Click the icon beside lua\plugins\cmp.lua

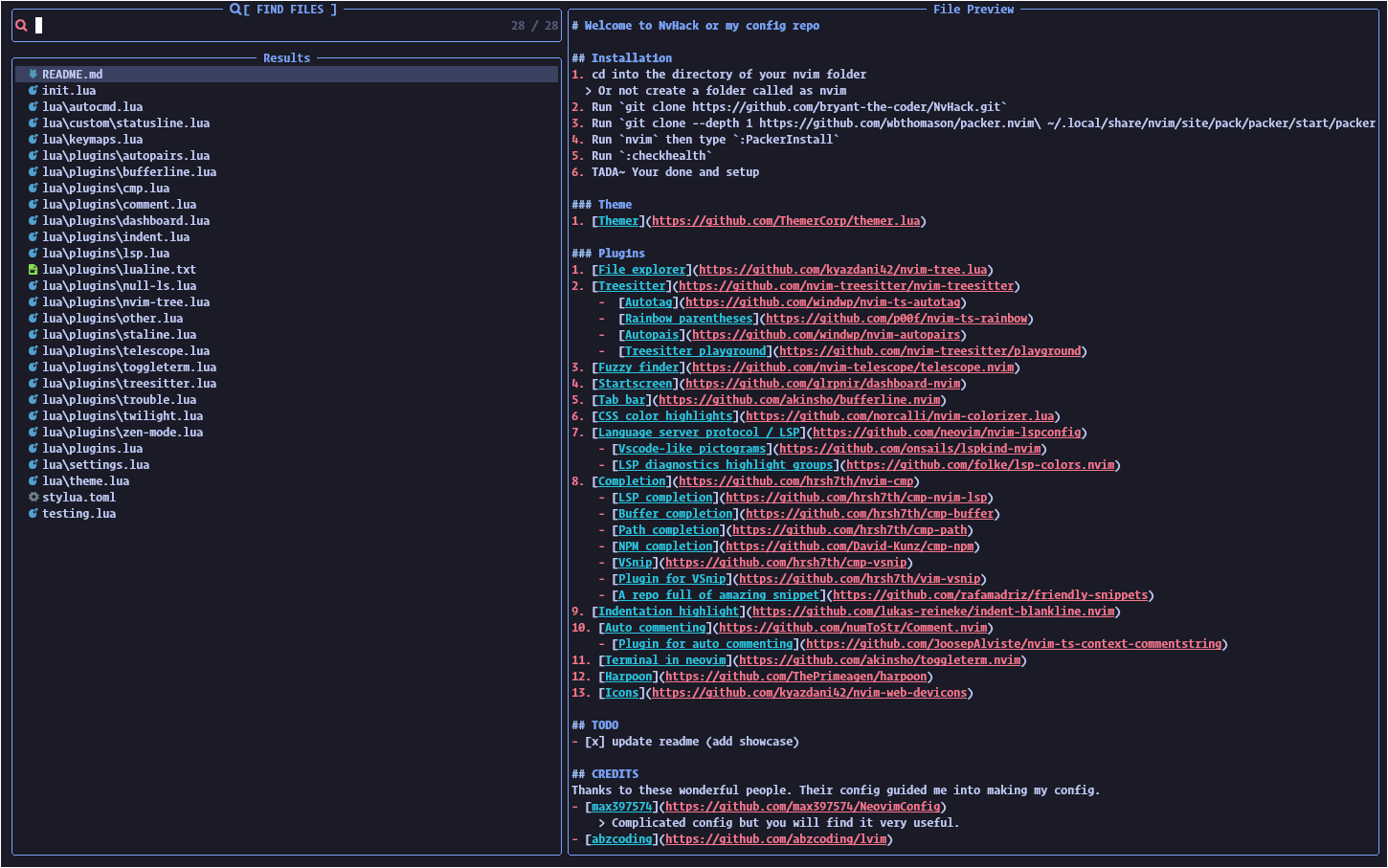[x=33, y=188]
